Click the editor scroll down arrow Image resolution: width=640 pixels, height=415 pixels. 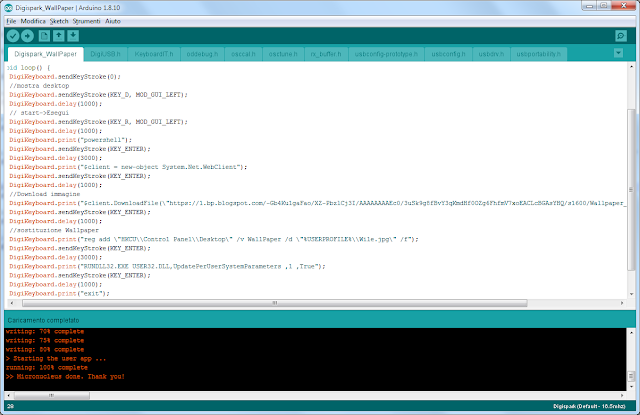point(631,294)
